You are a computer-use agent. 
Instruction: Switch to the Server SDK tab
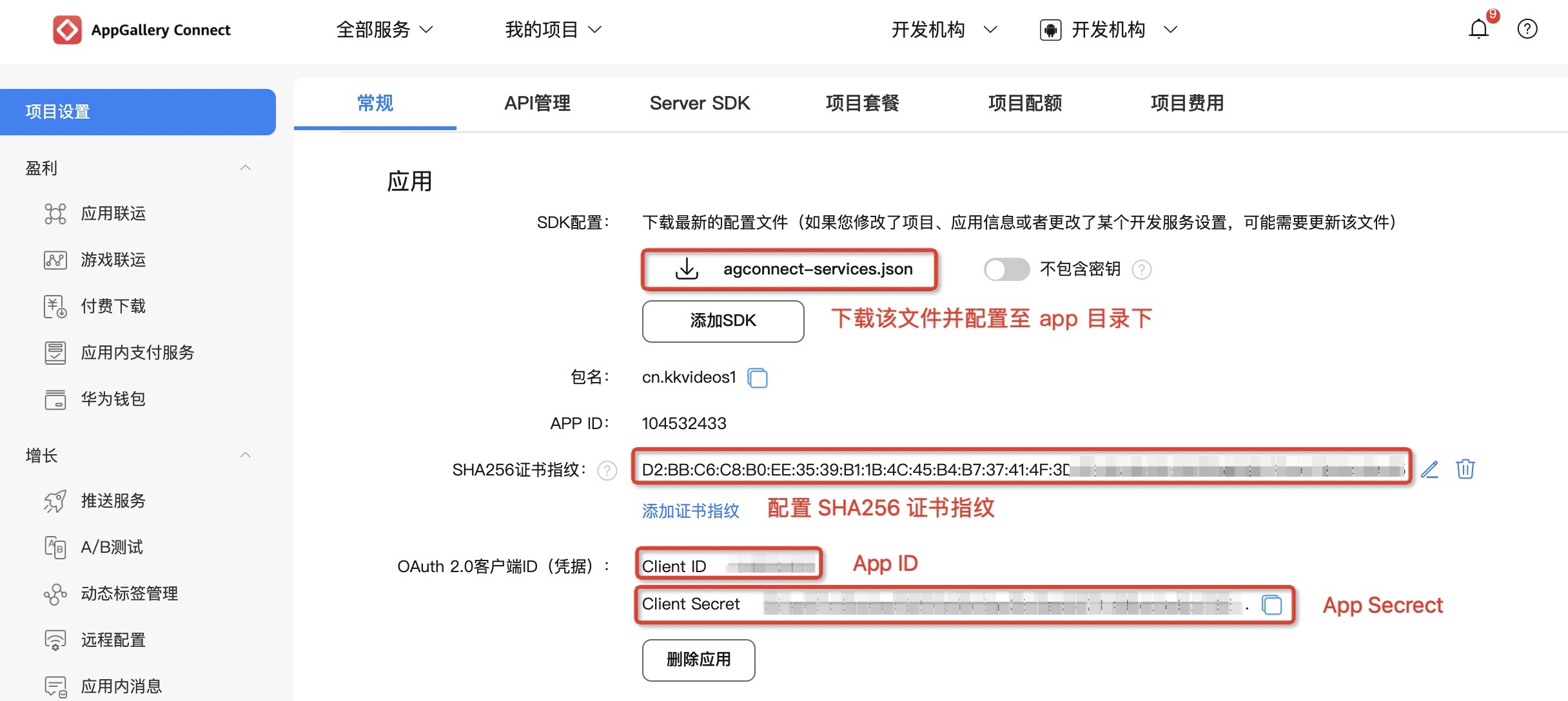tap(700, 103)
